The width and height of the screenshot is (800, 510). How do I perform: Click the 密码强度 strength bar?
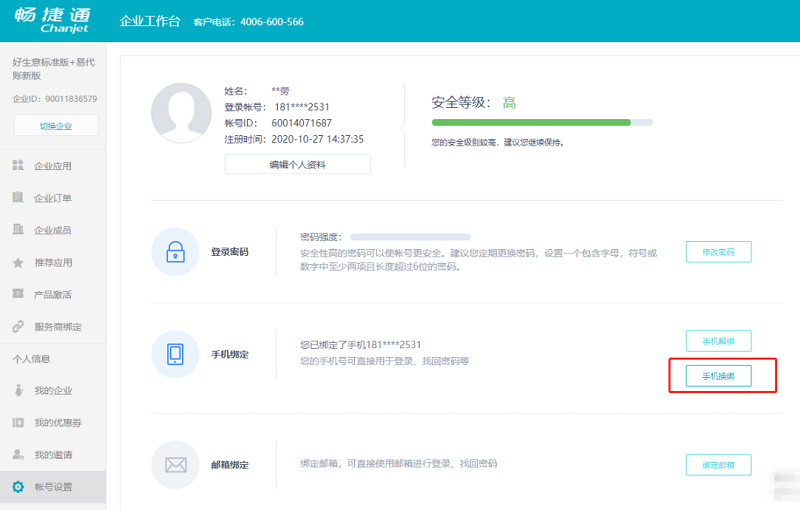(410, 237)
